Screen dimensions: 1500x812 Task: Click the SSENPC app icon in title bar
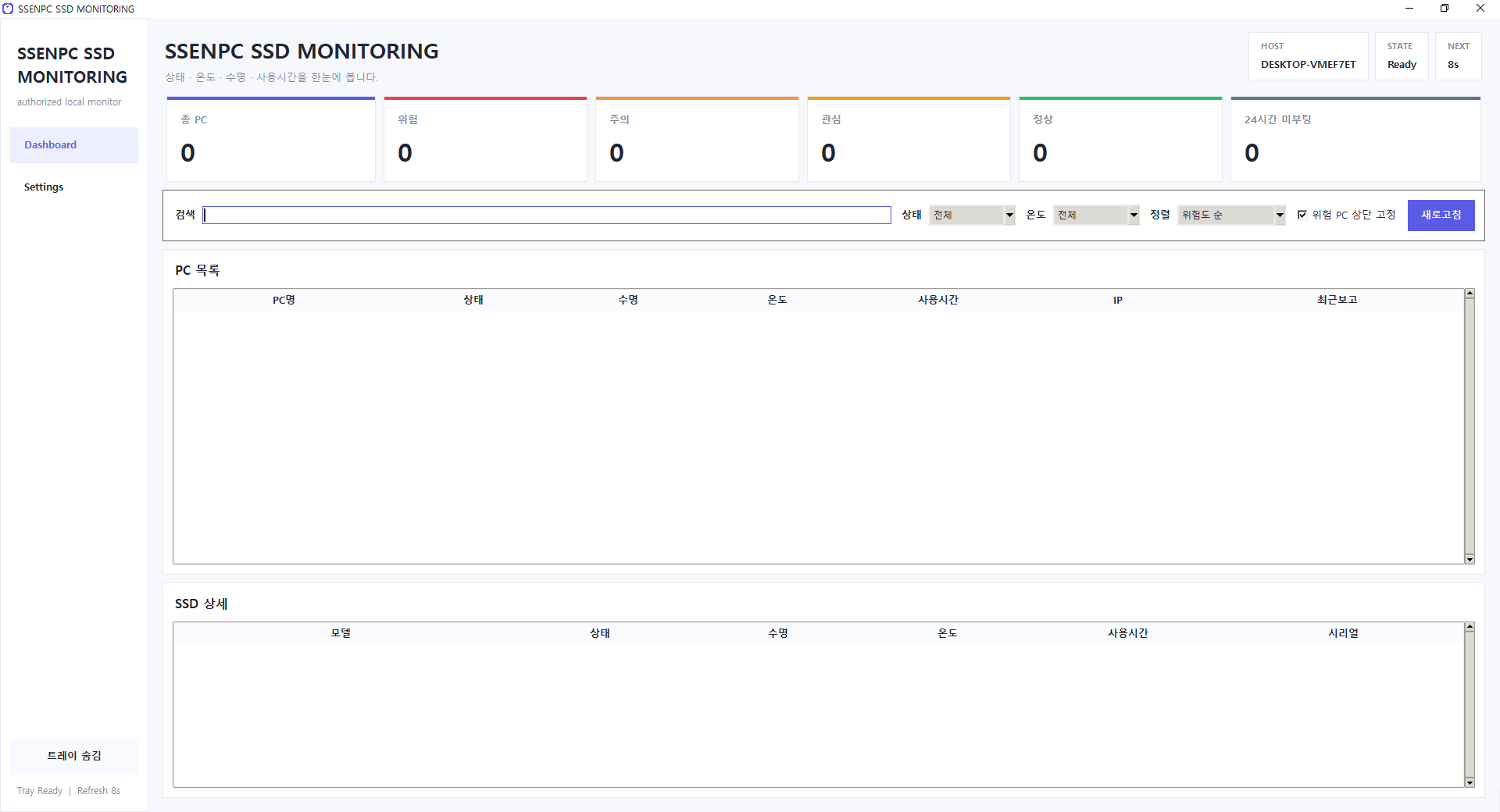pyautogui.click(x=8, y=9)
